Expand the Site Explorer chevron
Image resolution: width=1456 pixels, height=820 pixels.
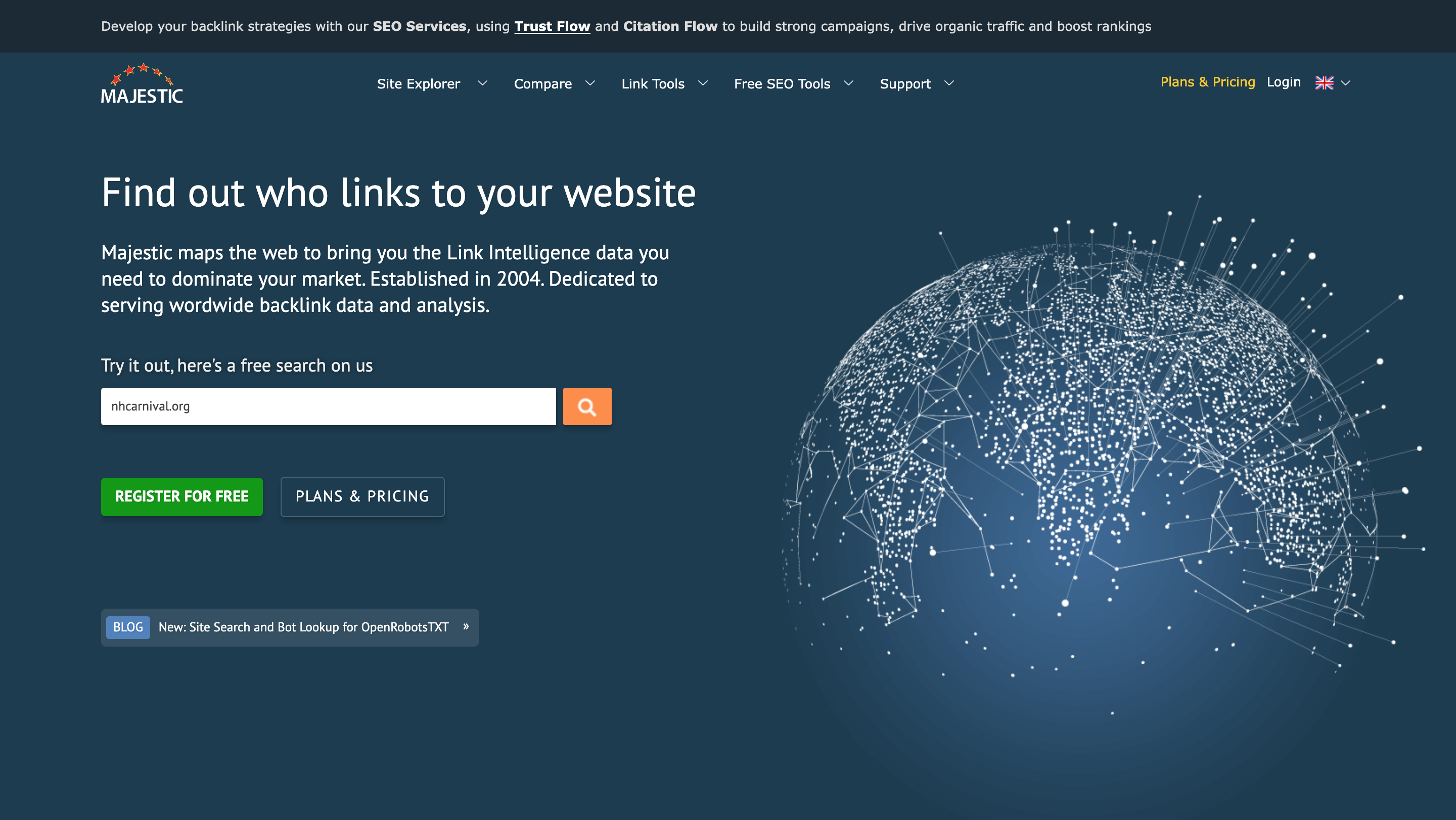482,83
